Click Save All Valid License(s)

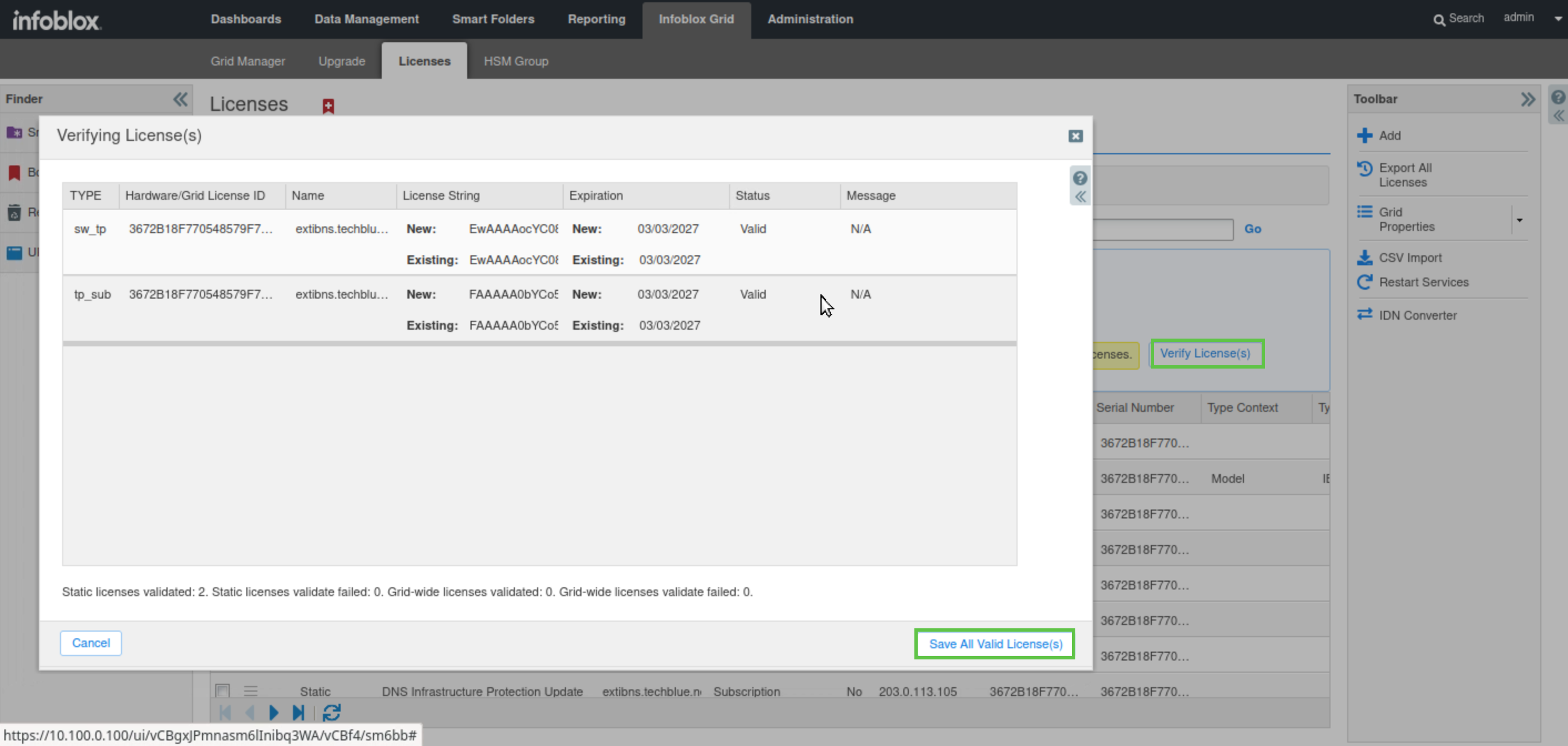(x=995, y=644)
